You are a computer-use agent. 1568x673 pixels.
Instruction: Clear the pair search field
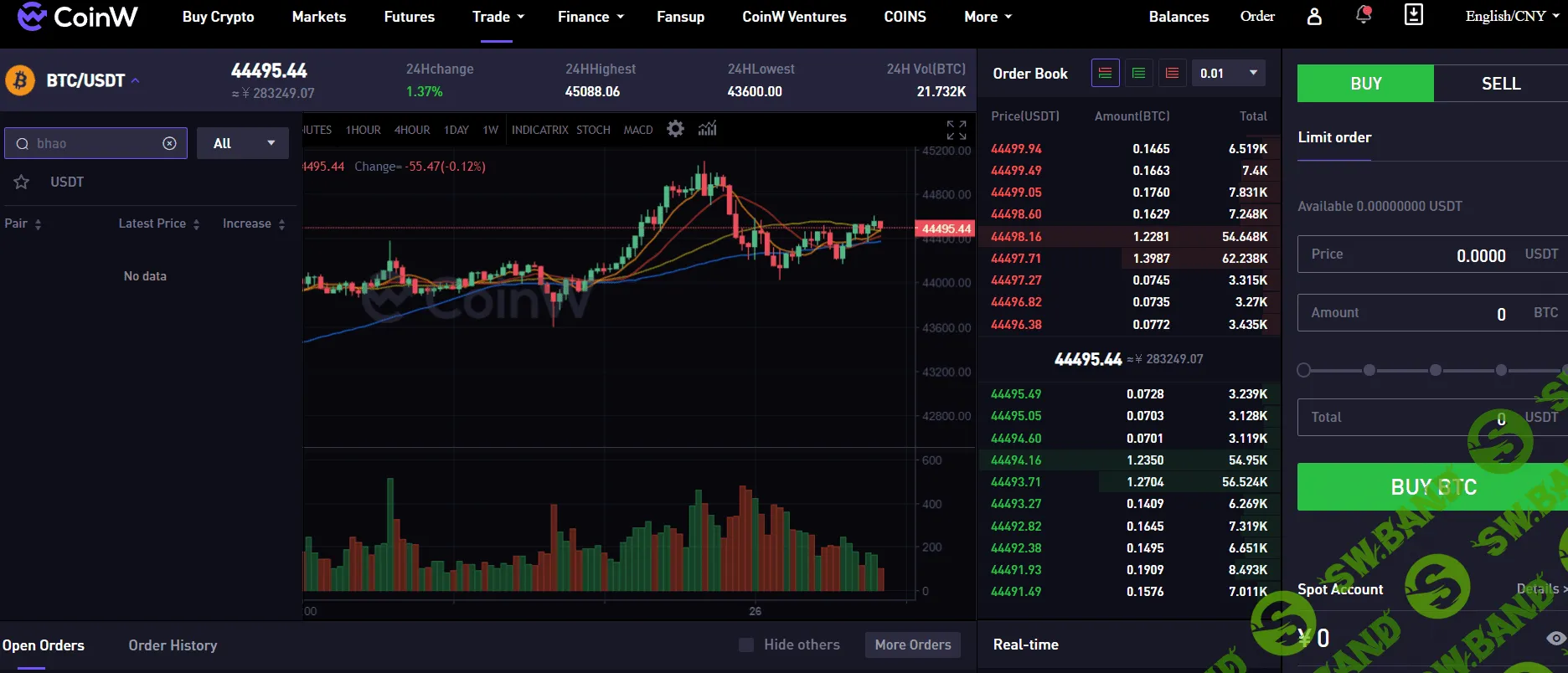point(169,143)
